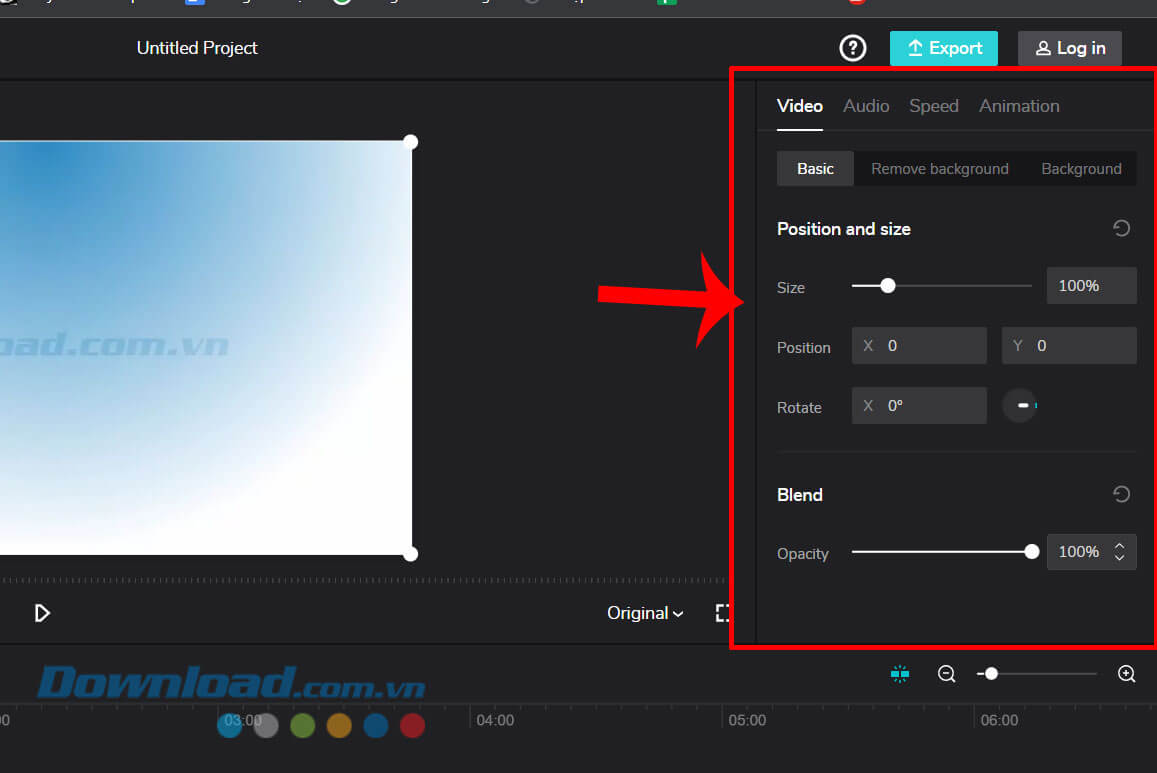Enter fullscreen preview mode
1157x773 pixels.
(x=723, y=613)
